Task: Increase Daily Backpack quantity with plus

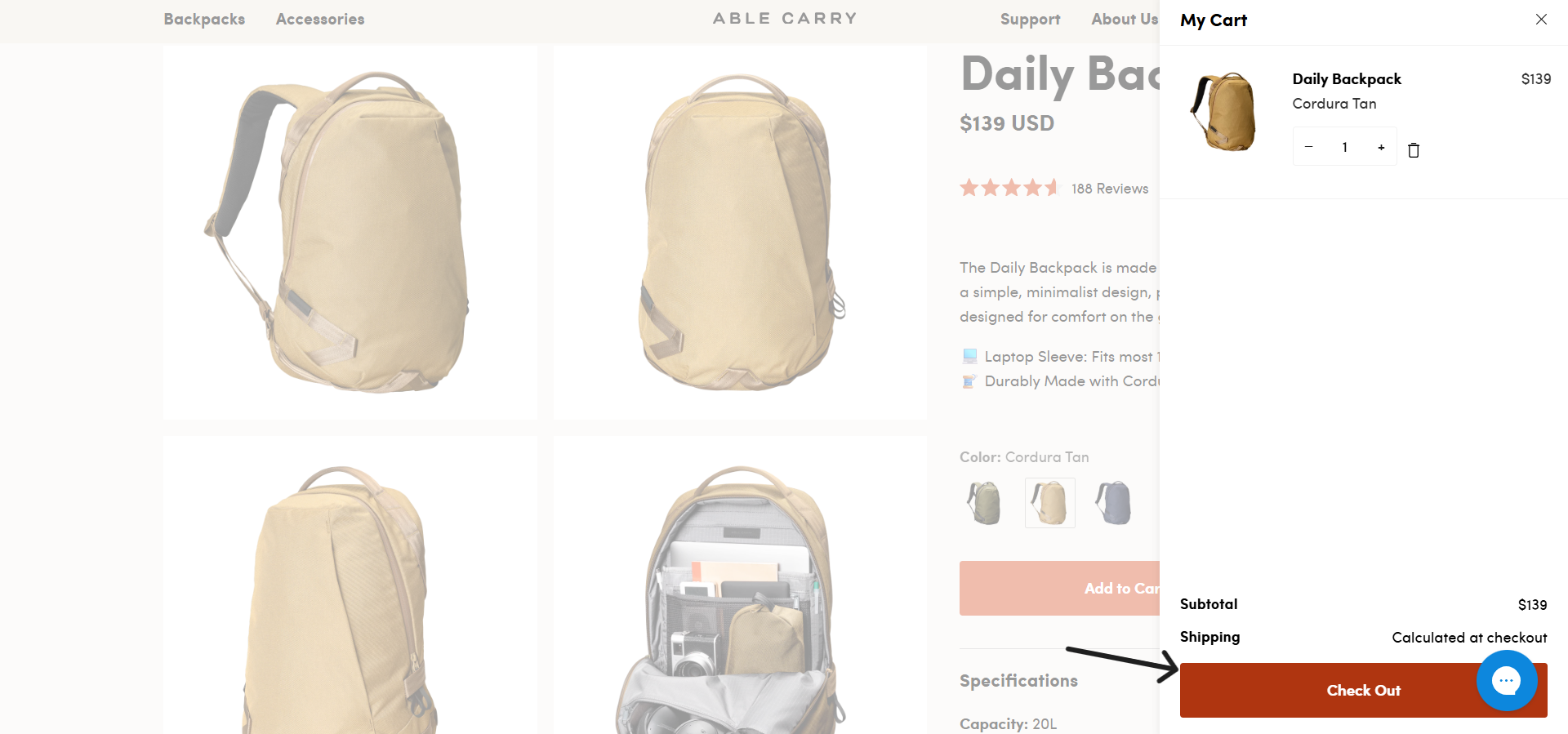Action: 1381,147
